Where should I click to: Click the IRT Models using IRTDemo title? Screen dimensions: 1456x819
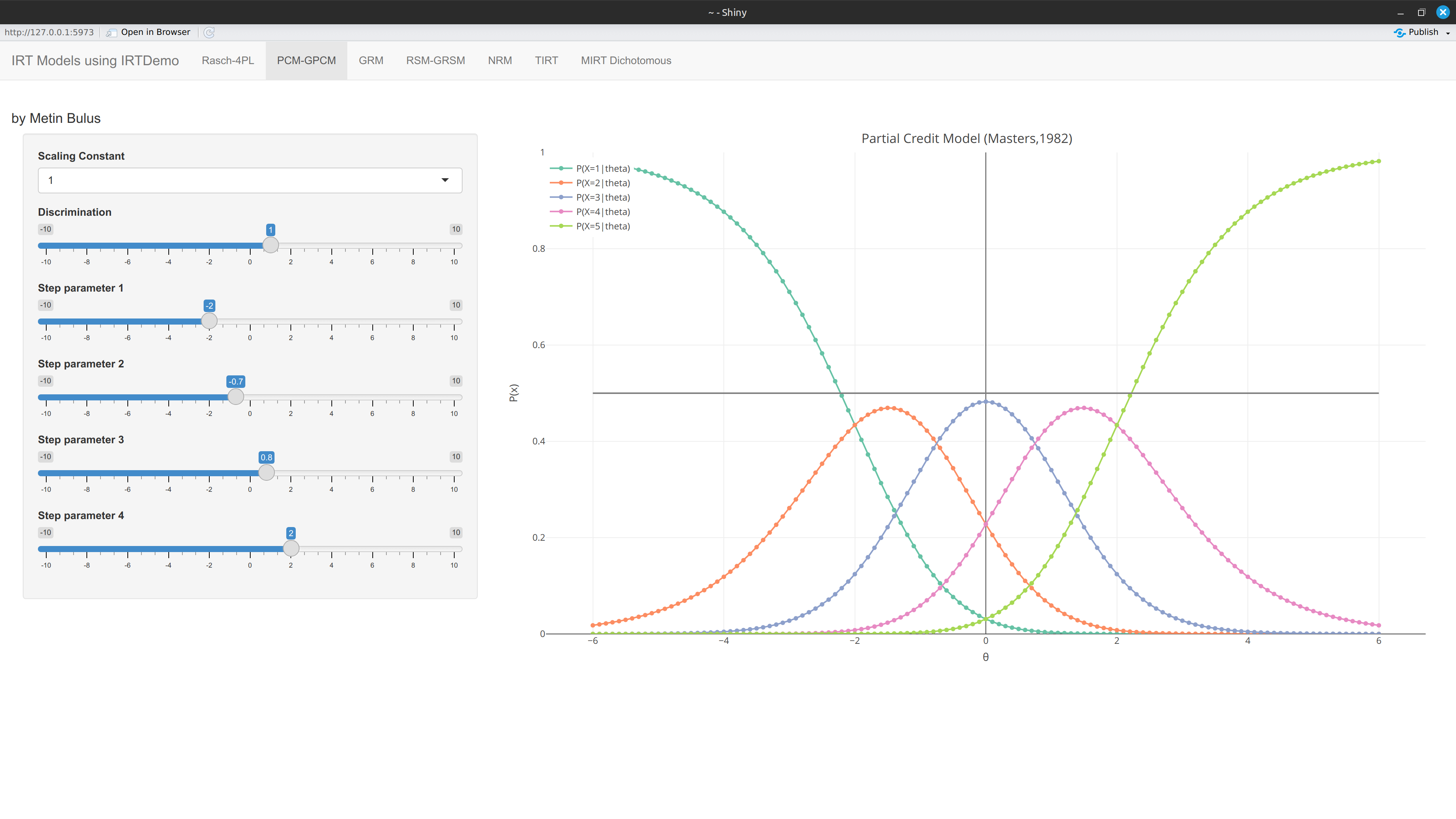[x=95, y=61]
